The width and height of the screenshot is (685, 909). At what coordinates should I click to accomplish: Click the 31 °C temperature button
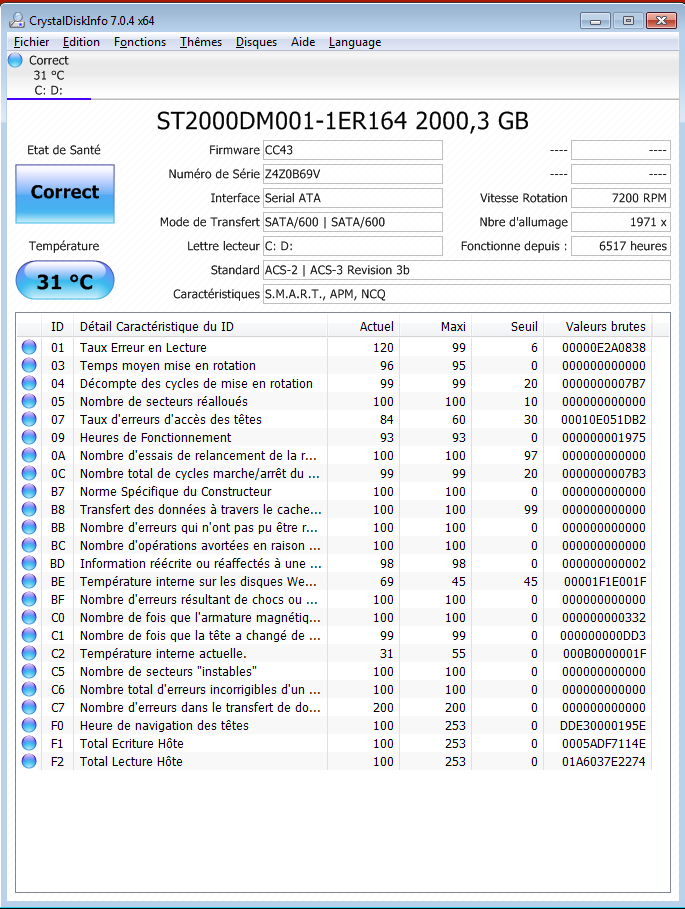tap(65, 281)
